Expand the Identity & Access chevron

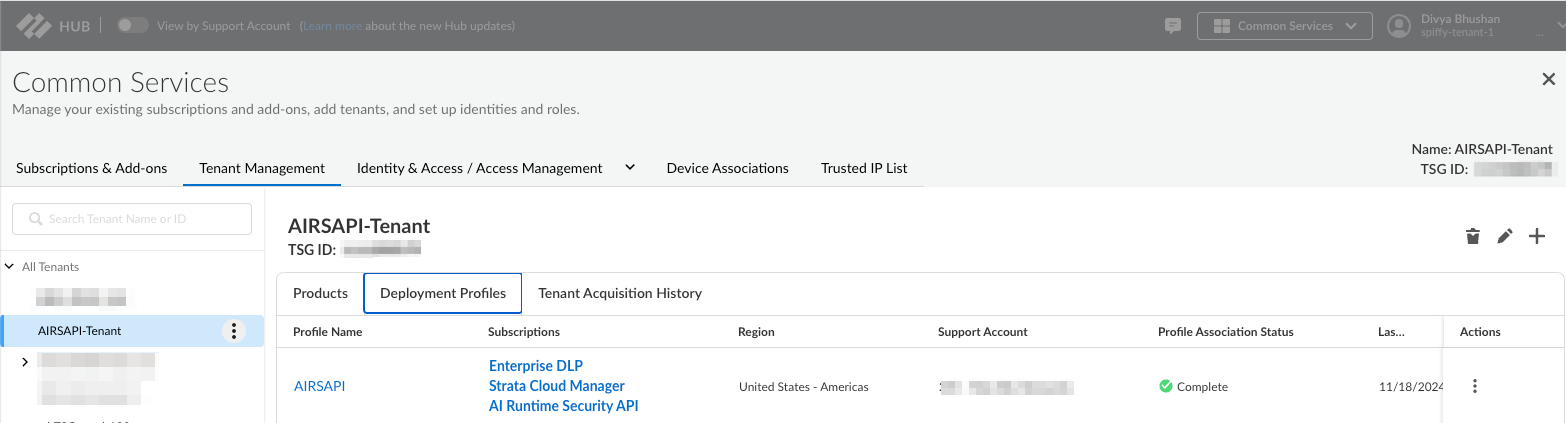[x=630, y=167]
